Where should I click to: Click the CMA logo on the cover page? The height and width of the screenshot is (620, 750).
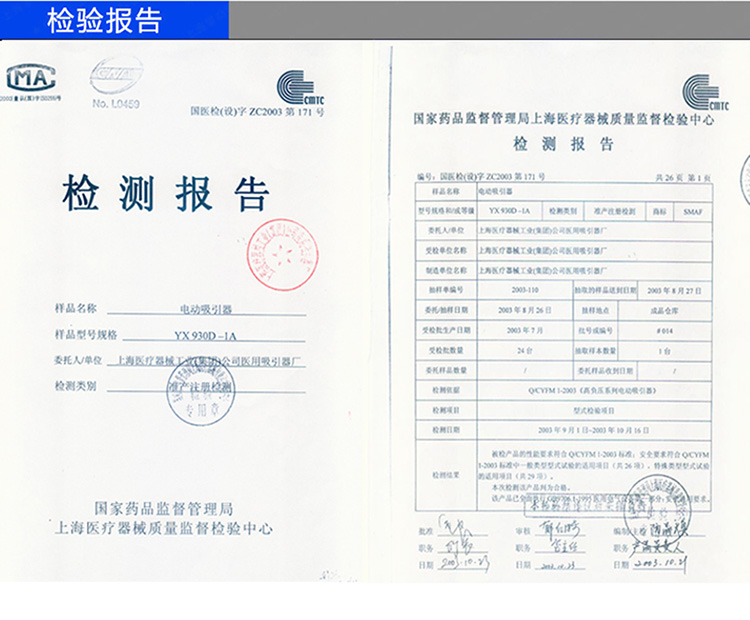30,78
